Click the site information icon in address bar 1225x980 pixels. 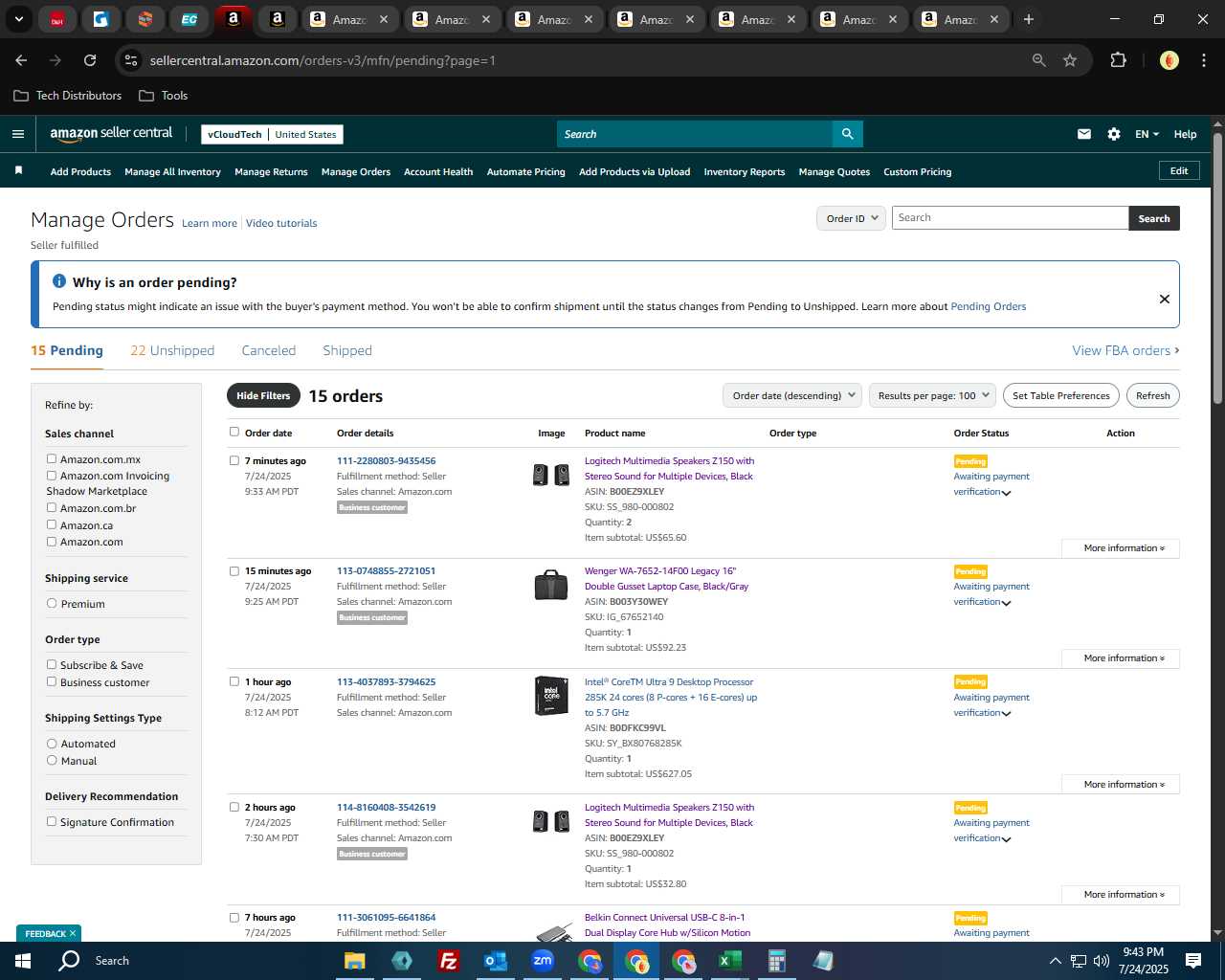click(x=131, y=60)
